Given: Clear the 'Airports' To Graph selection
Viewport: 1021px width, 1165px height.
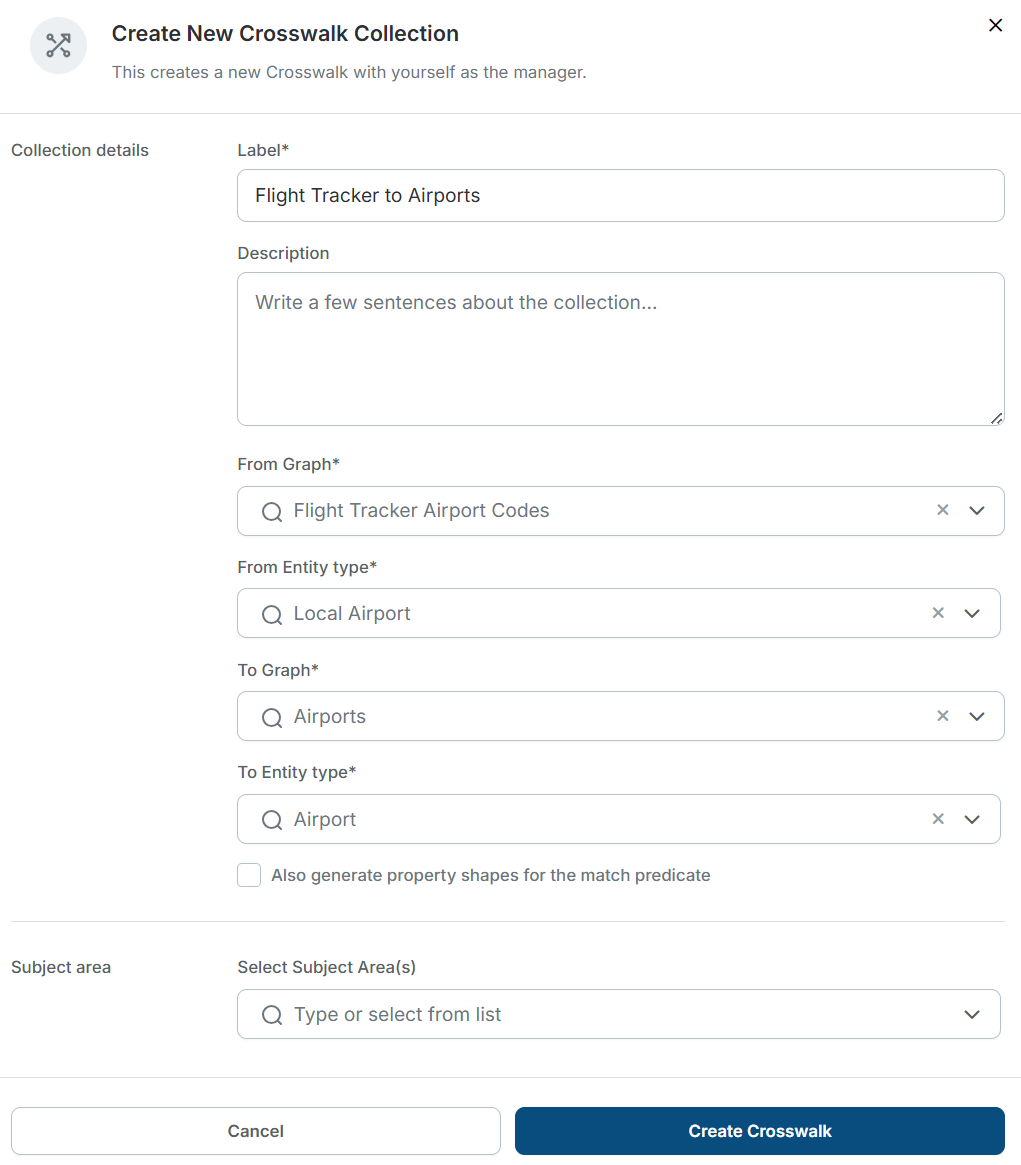Looking at the screenshot, I should 942,715.
